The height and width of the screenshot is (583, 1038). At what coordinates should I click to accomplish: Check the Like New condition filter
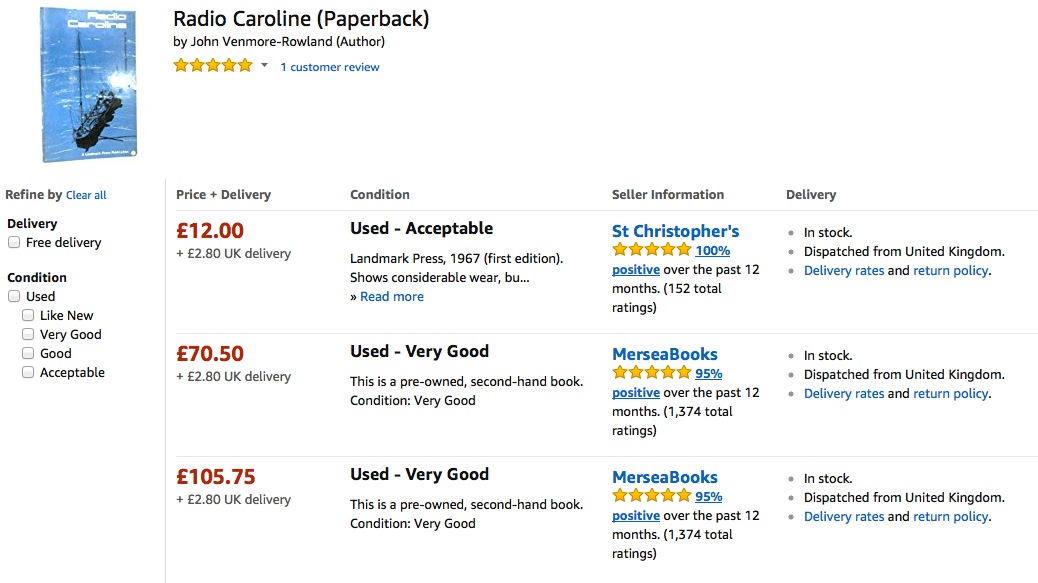tap(28, 316)
